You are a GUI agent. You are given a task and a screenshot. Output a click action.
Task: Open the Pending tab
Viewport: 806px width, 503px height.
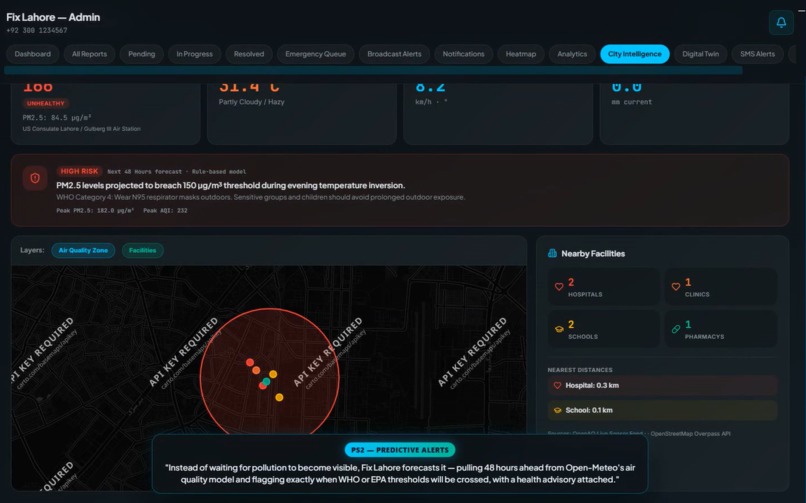coord(141,54)
